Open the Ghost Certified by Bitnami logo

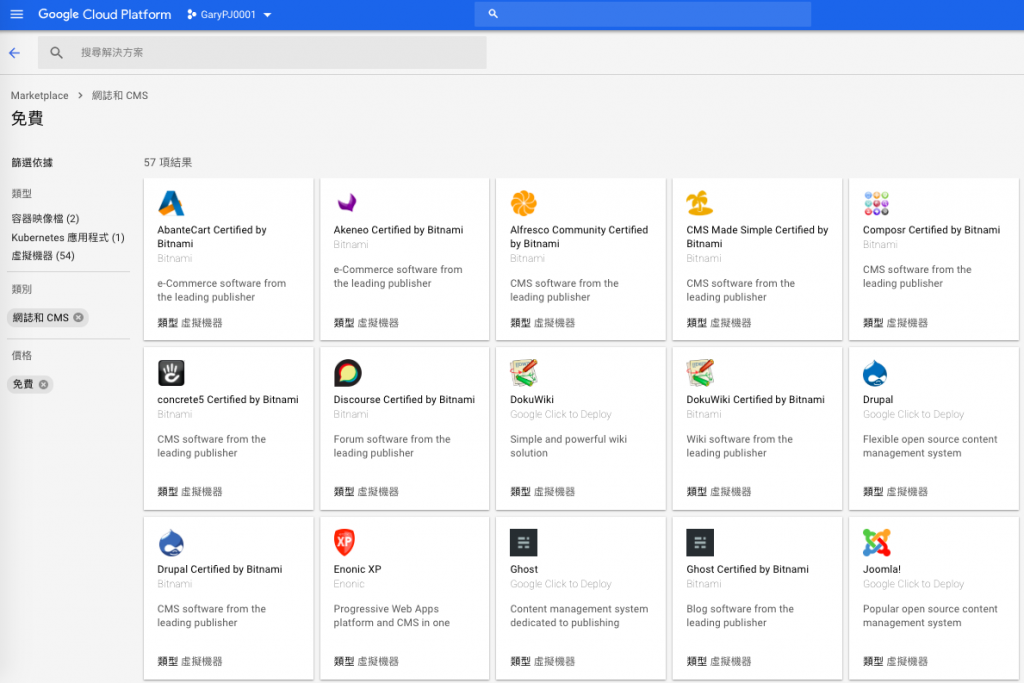[700, 543]
